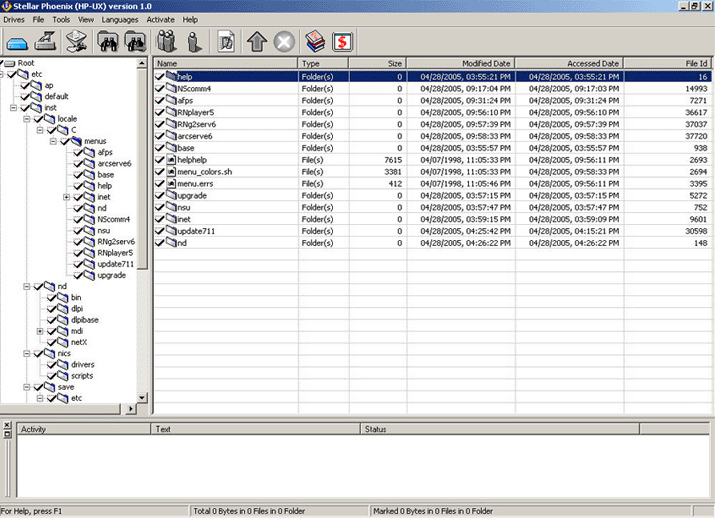Click the first folder binoculars search icon
The width and height of the screenshot is (715, 518).
(108, 41)
